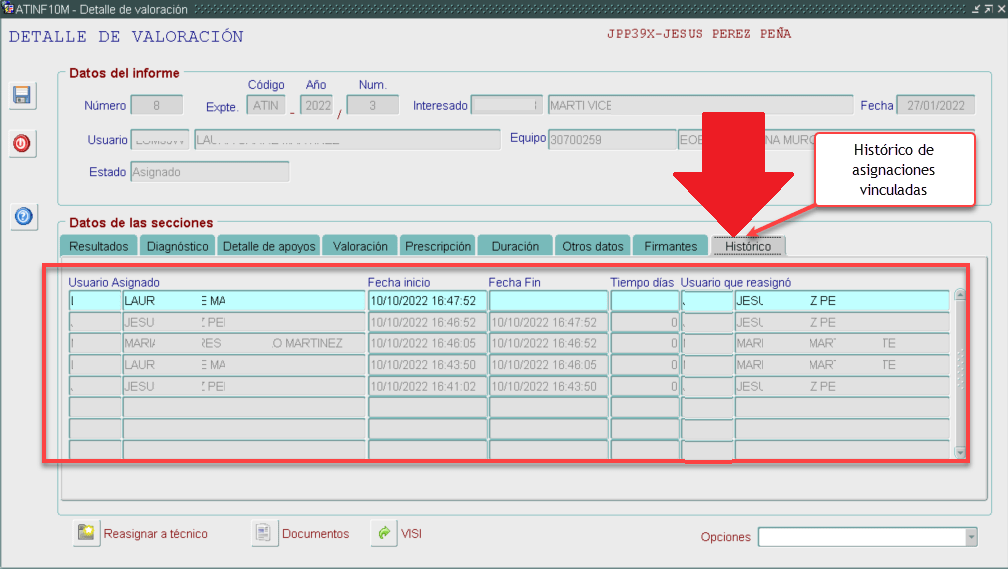The image size is (1008, 569).
Task: Open the Documentos icon
Action: click(264, 534)
